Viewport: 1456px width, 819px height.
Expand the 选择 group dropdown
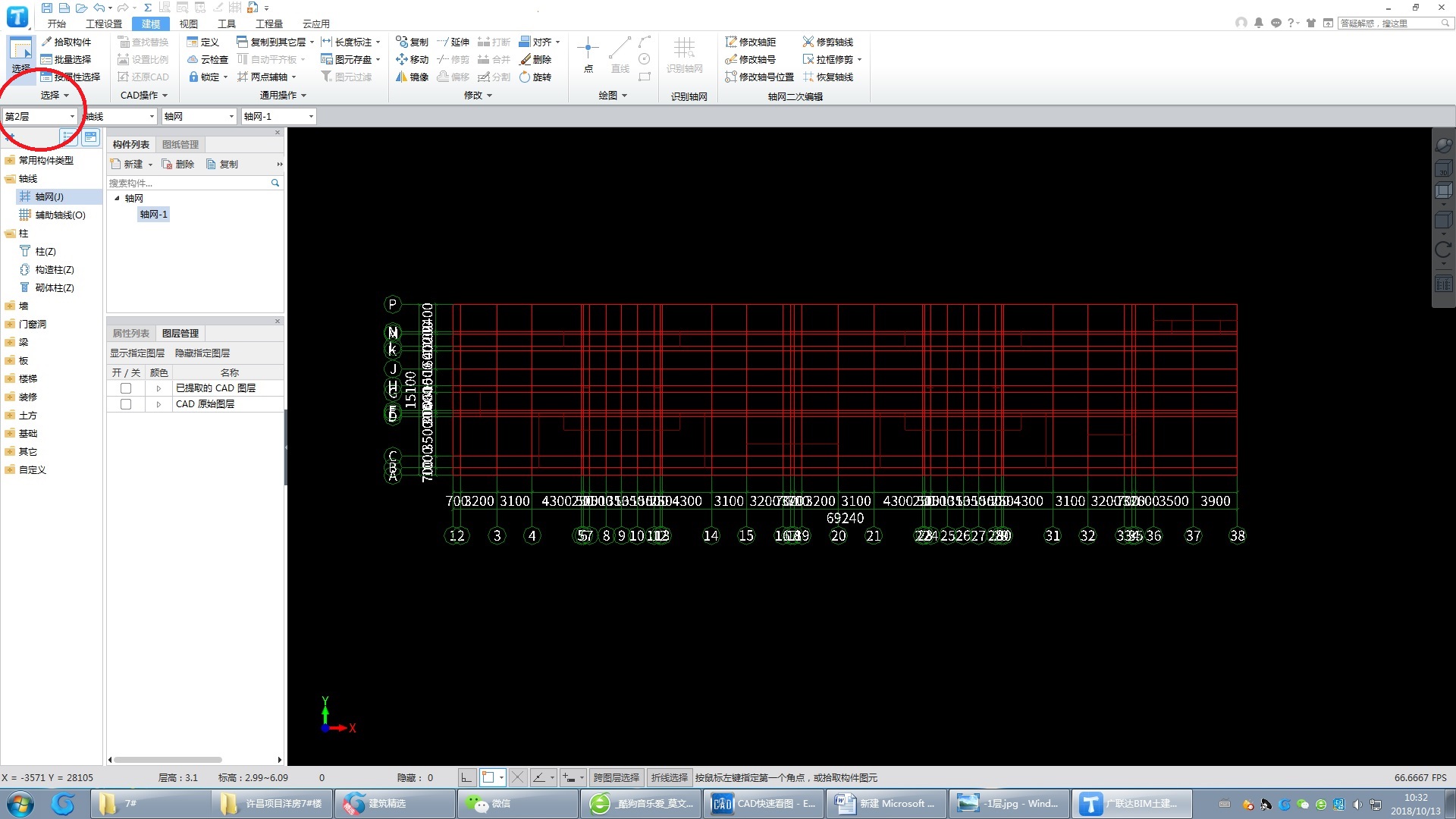pos(55,95)
